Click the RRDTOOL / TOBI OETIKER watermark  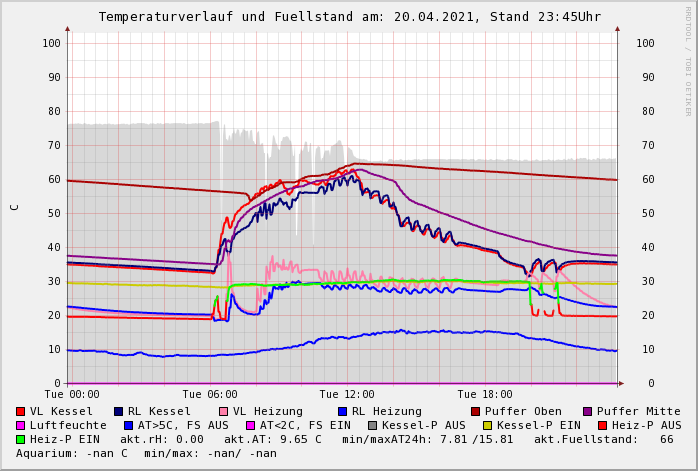click(x=688, y=60)
